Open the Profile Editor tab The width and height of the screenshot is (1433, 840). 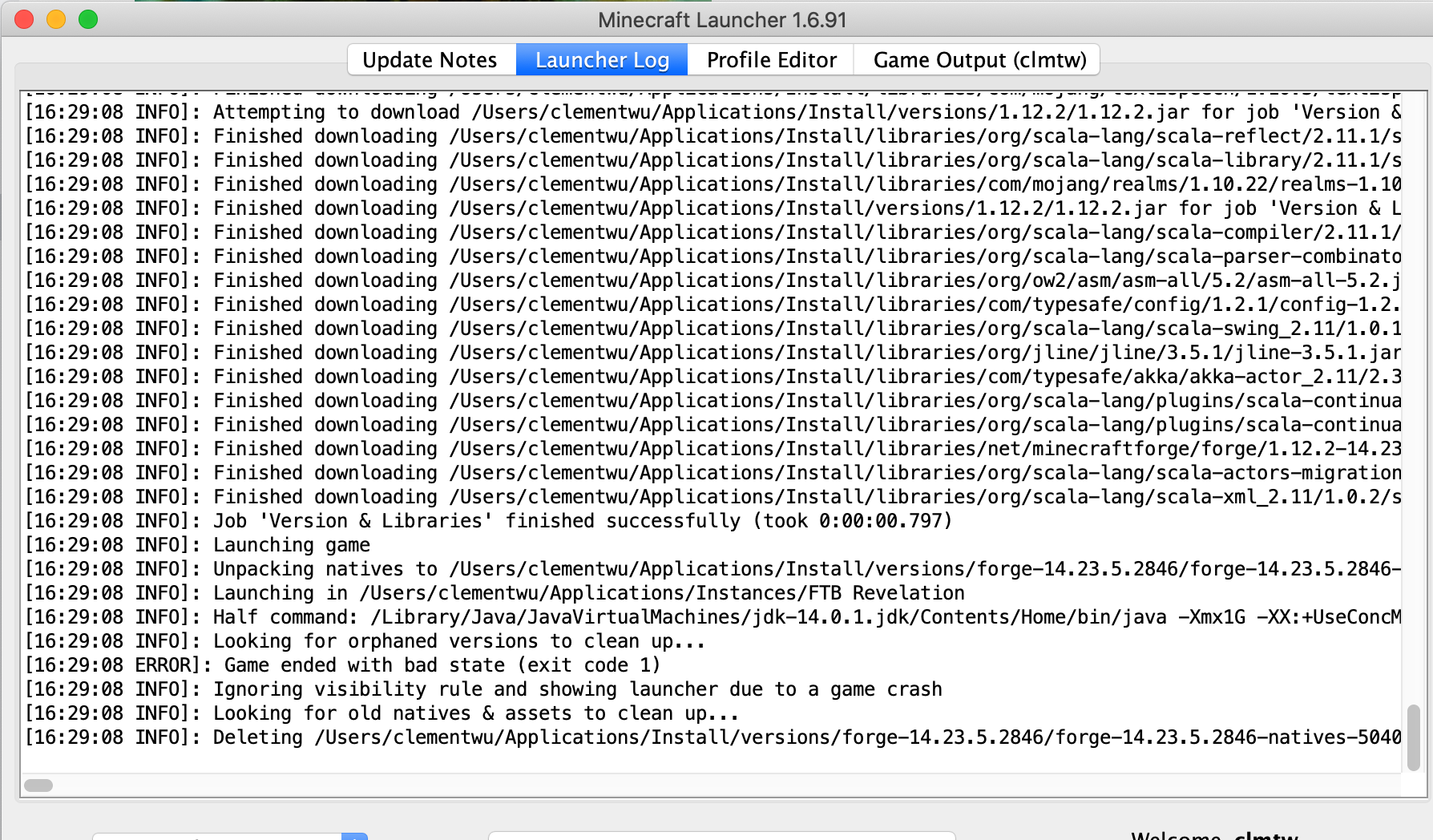[771, 60]
